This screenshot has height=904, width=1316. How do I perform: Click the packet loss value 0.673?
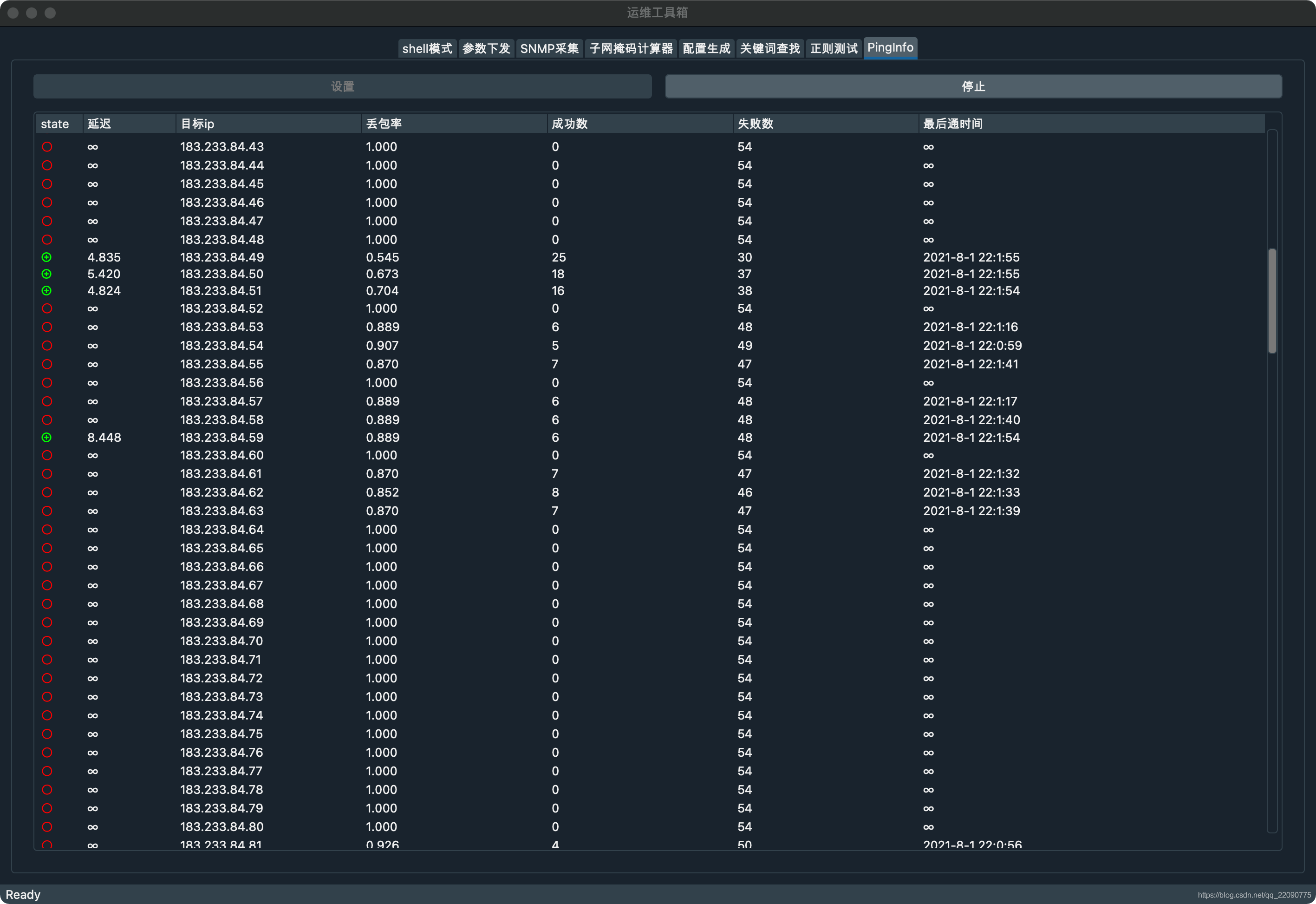pos(382,274)
